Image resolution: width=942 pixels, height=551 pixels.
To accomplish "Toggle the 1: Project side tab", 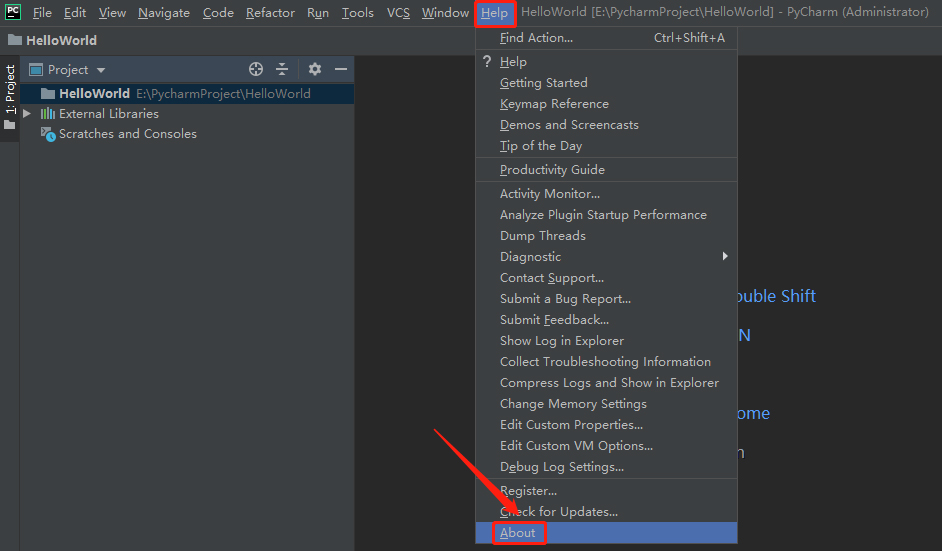I will pyautogui.click(x=10, y=97).
